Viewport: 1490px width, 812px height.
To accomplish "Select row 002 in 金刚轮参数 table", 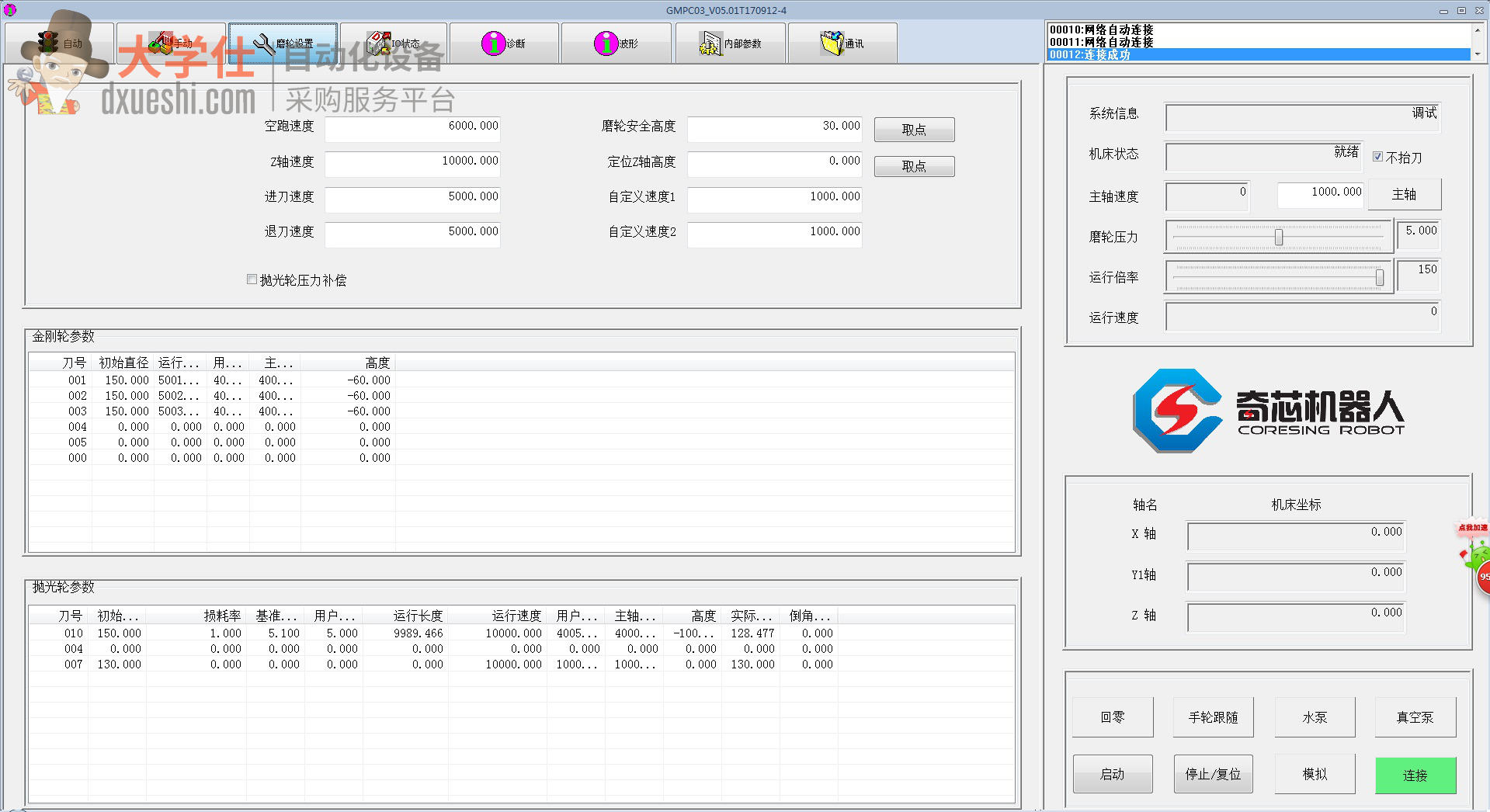I will coord(522,396).
